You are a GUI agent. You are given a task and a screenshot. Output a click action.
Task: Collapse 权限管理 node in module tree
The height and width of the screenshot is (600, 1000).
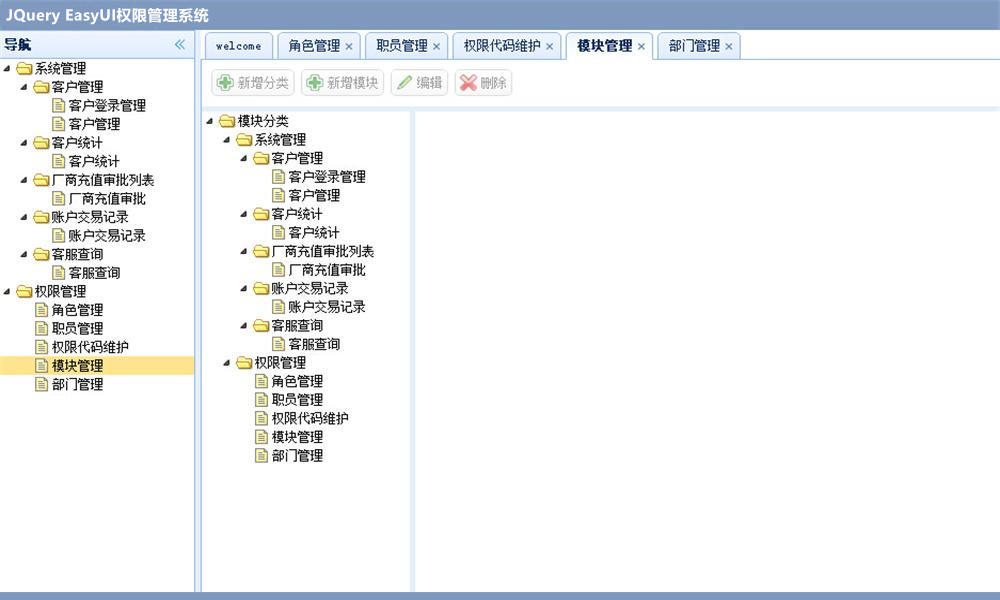coord(227,363)
